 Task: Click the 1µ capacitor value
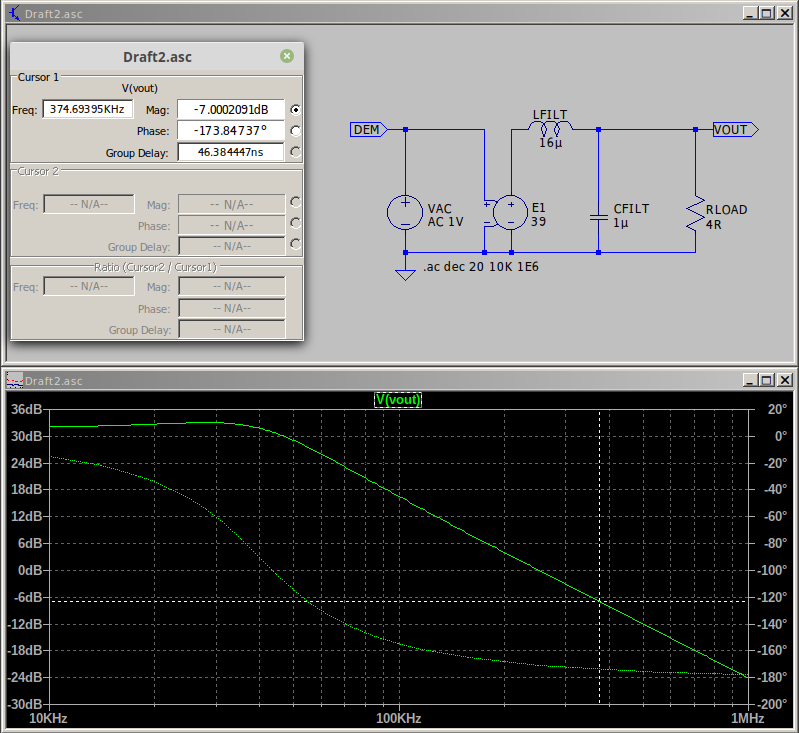tap(621, 223)
